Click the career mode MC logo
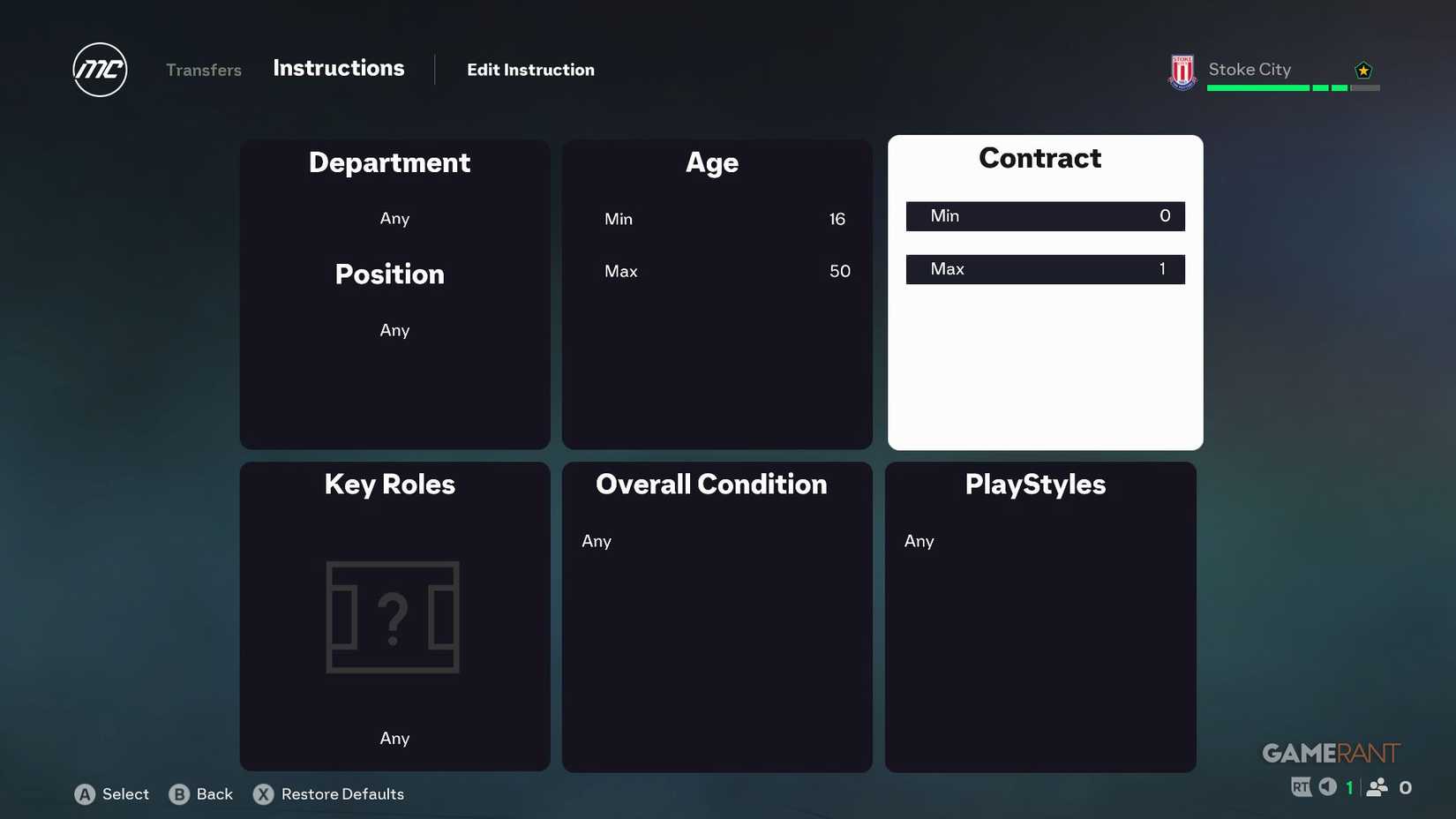This screenshot has height=819, width=1456. (x=99, y=70)
